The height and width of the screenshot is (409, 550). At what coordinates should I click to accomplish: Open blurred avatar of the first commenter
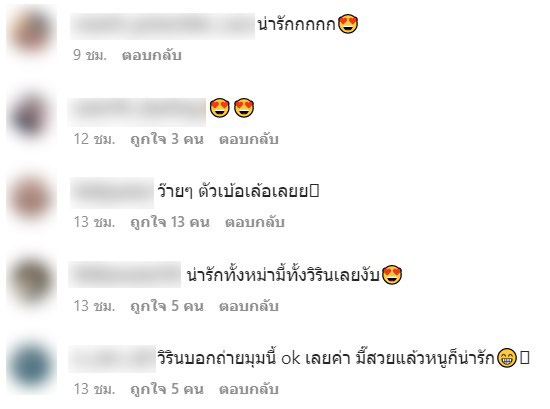coord(31,32)
